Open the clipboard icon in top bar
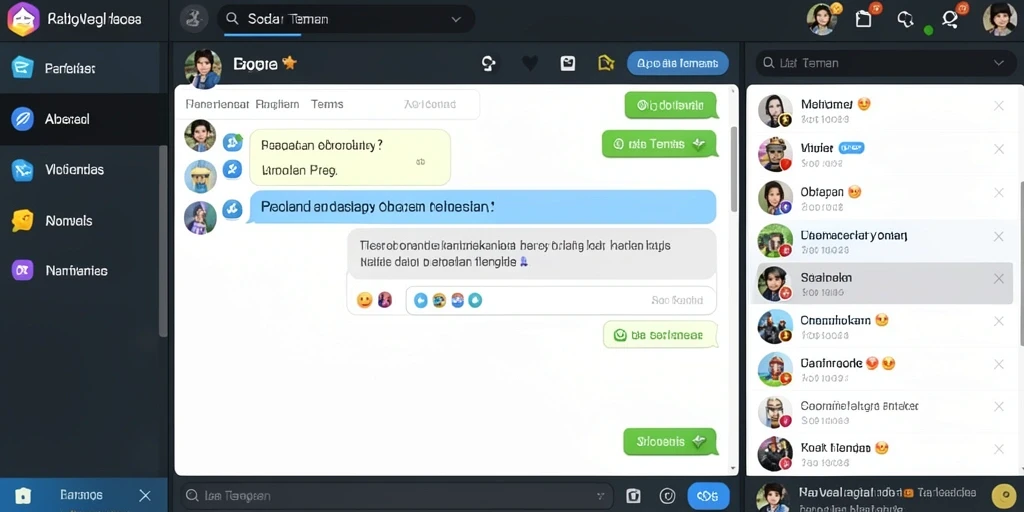Viewport: 1024px width, 512px height. tap(863, 19)
